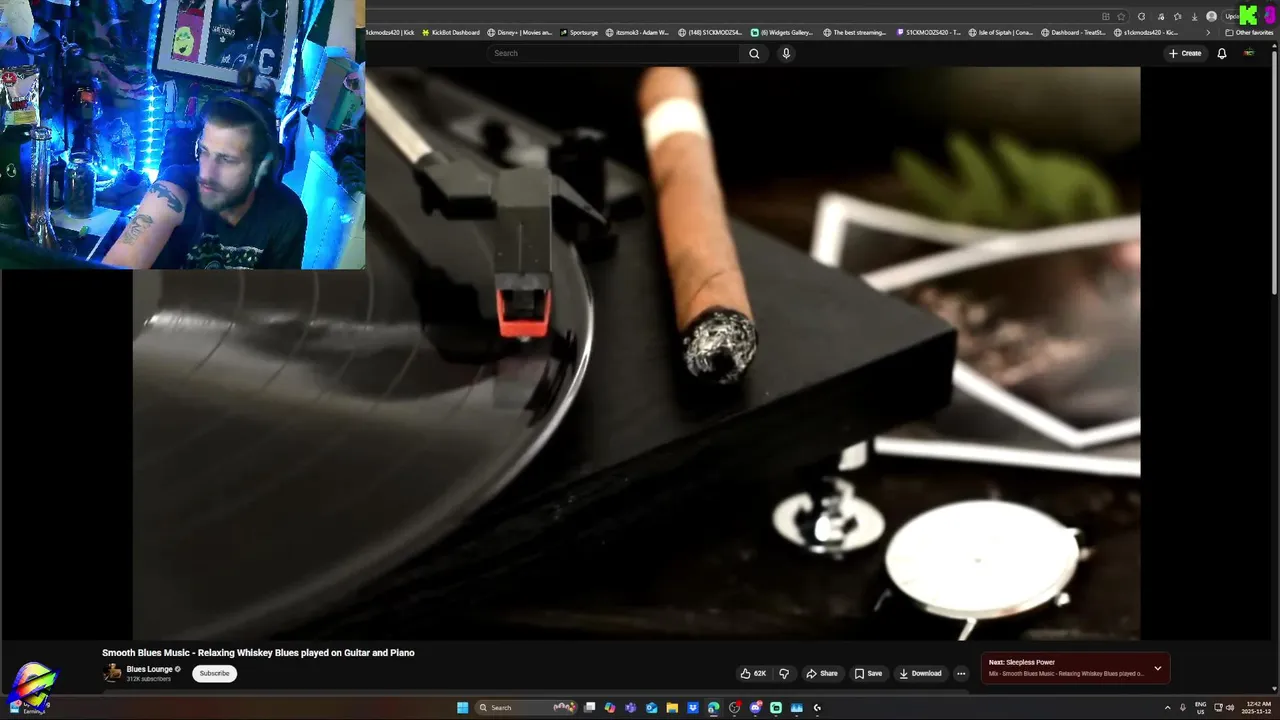Image resolution: width=1280 pixels, height=720 pixels.
Task: Open Photos app in the taskbar
Action: tap(797, 708)
